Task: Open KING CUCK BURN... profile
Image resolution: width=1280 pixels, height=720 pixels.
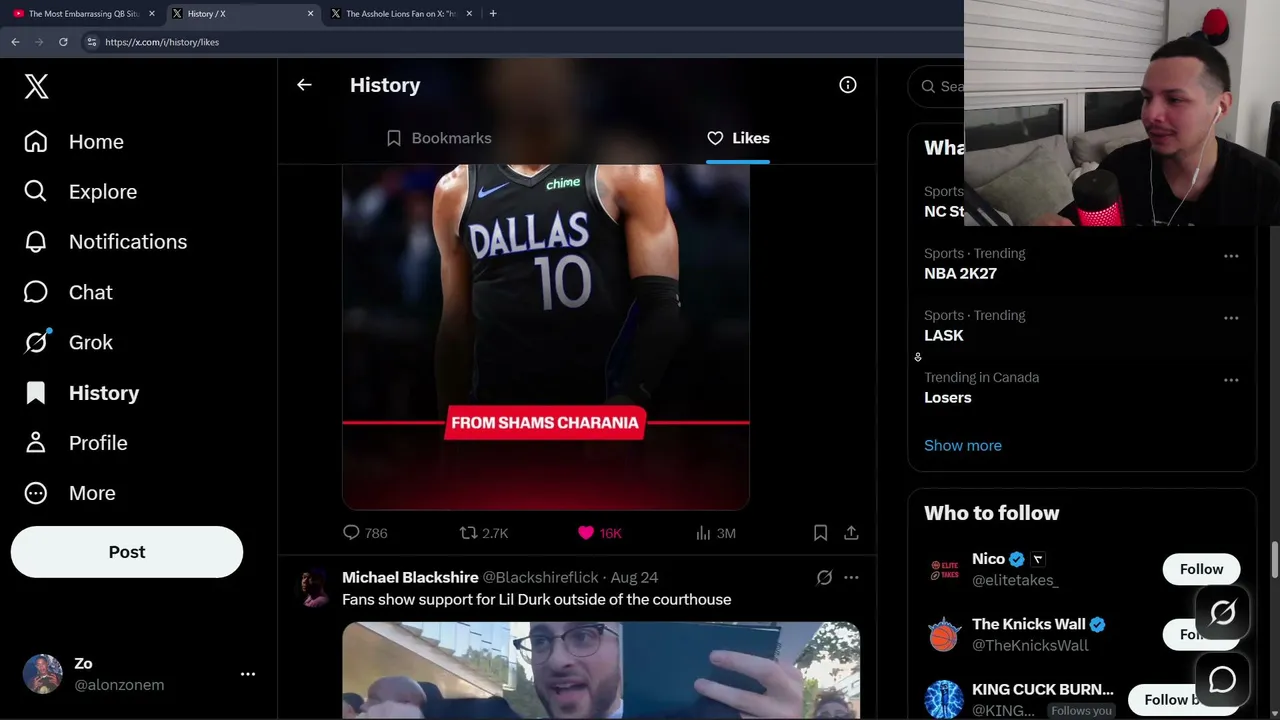Action: (x=1042, y=689)
